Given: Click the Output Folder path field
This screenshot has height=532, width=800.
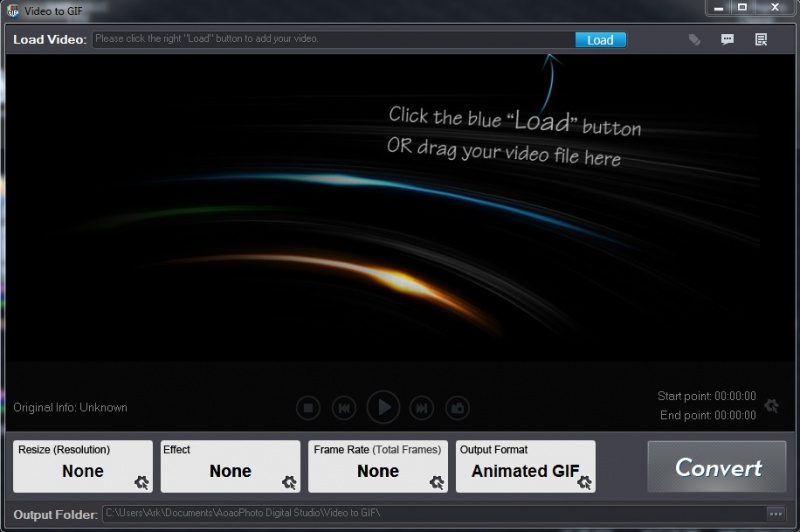Looking at the screenshot, I should coord(430,514).
